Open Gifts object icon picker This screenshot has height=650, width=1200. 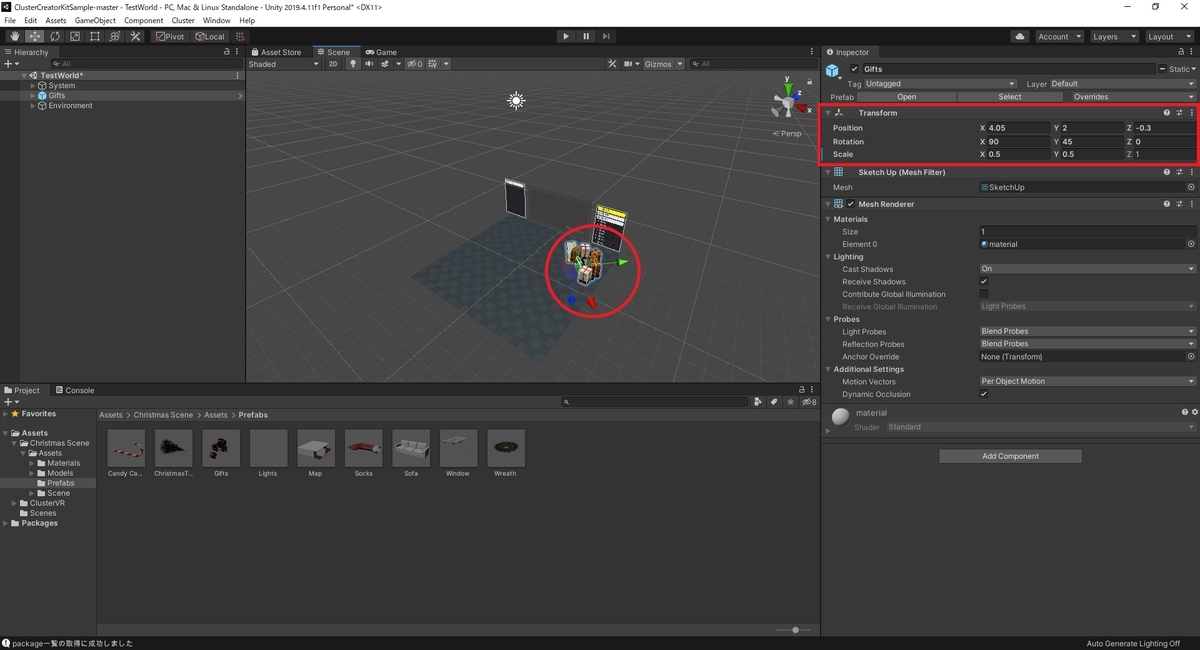(834, 70)
